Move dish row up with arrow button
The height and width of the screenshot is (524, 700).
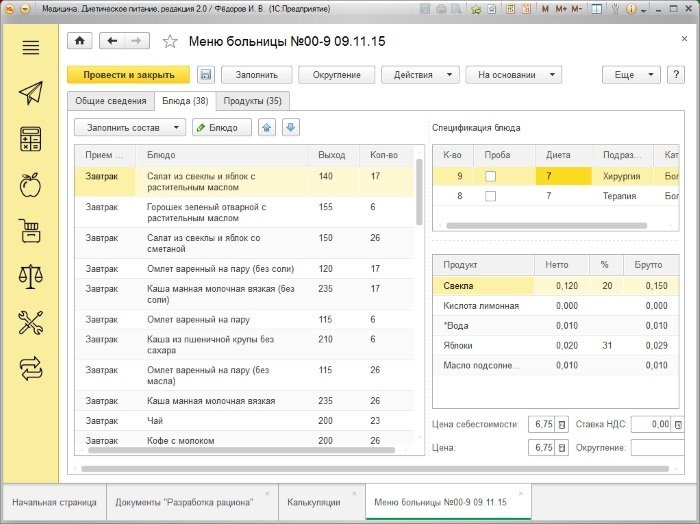pyautogui.click(x=267, y=128)
